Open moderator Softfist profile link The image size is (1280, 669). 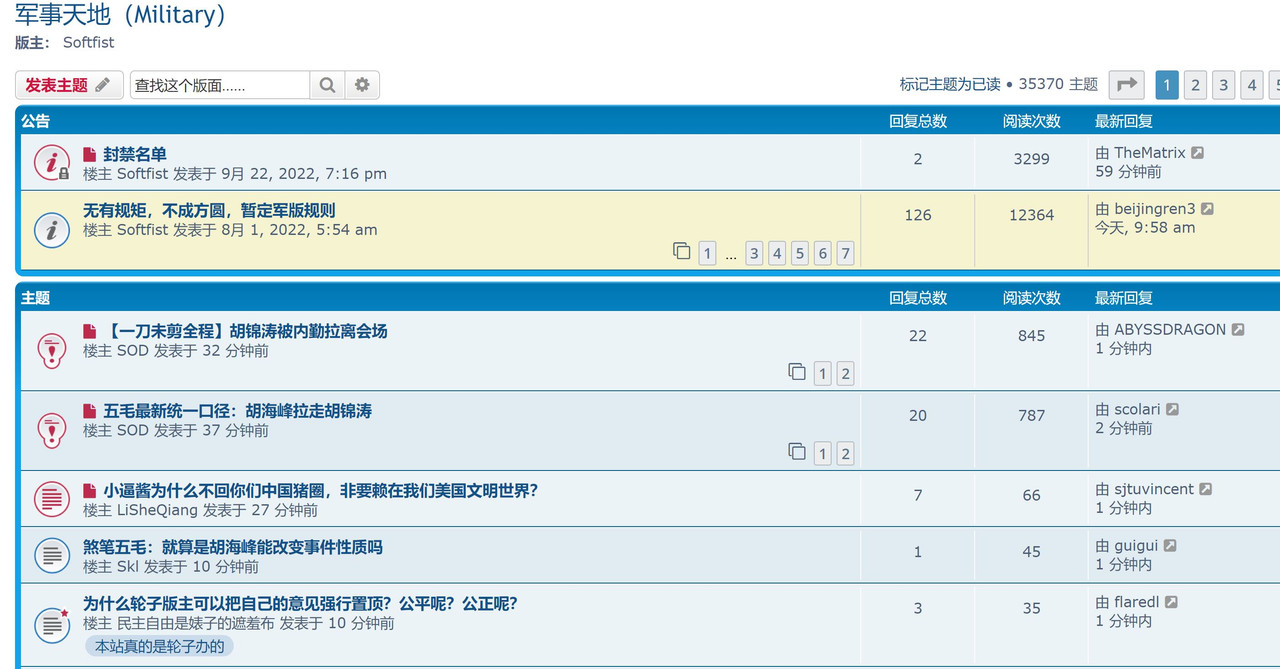click(88, 42)
